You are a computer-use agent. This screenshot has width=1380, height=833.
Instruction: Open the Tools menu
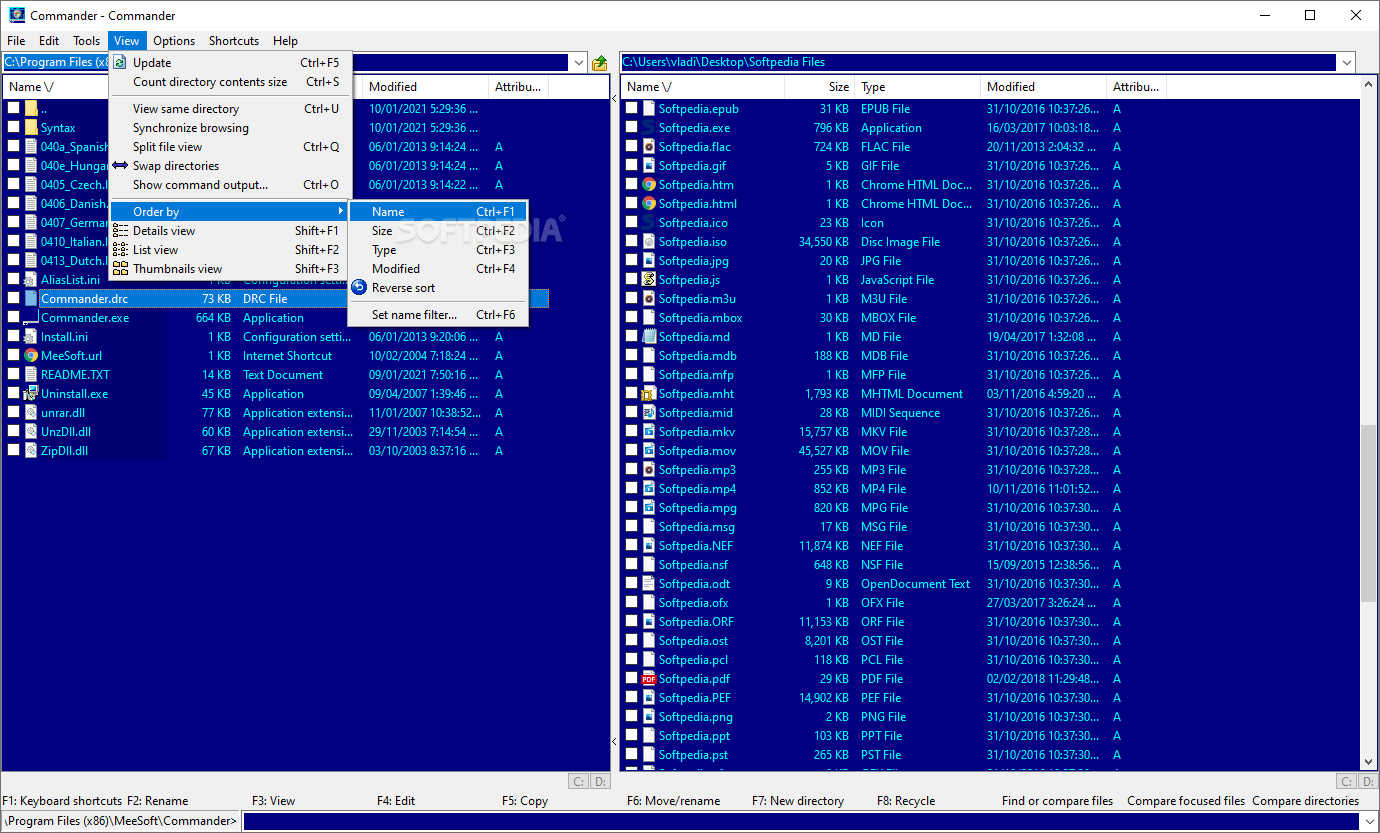click(86, 41)
